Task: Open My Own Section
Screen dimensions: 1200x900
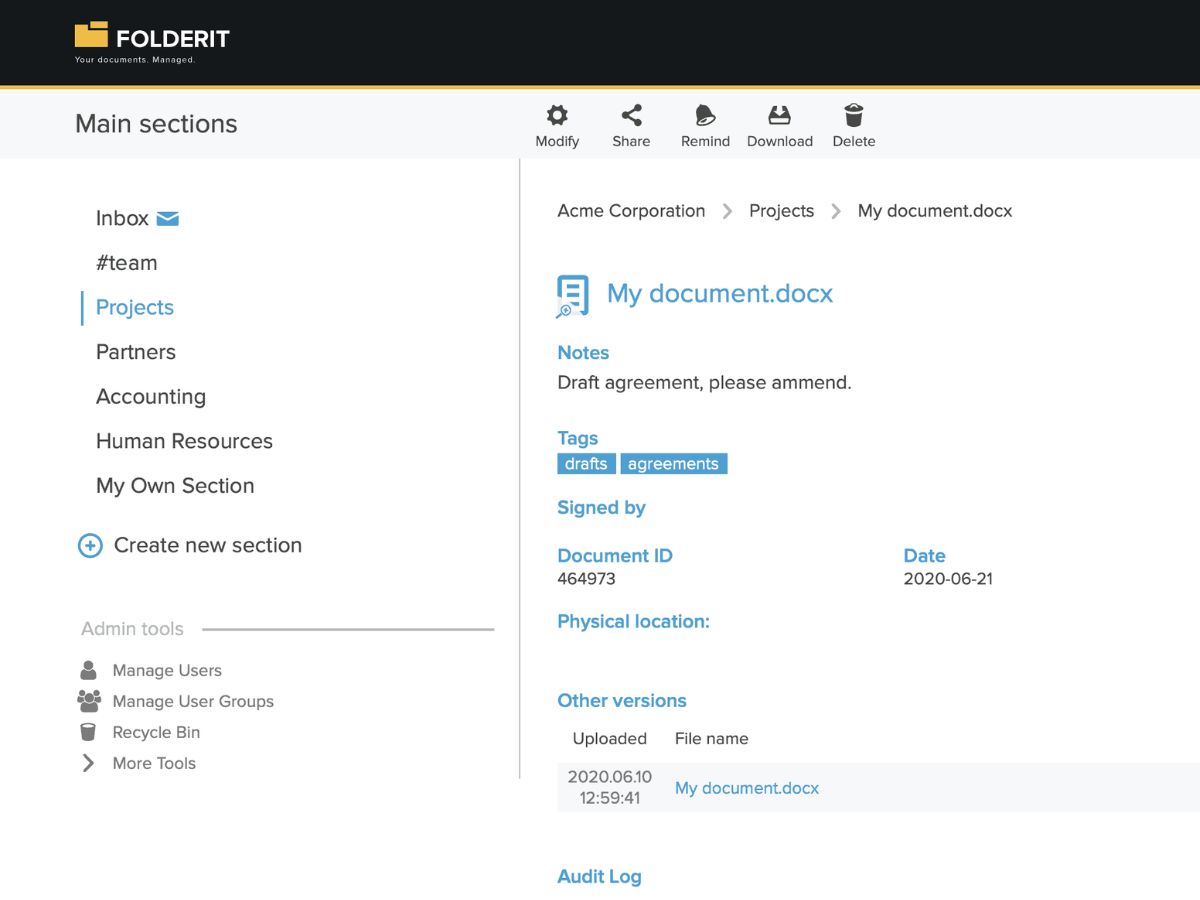Action: (x=175, y=486)
